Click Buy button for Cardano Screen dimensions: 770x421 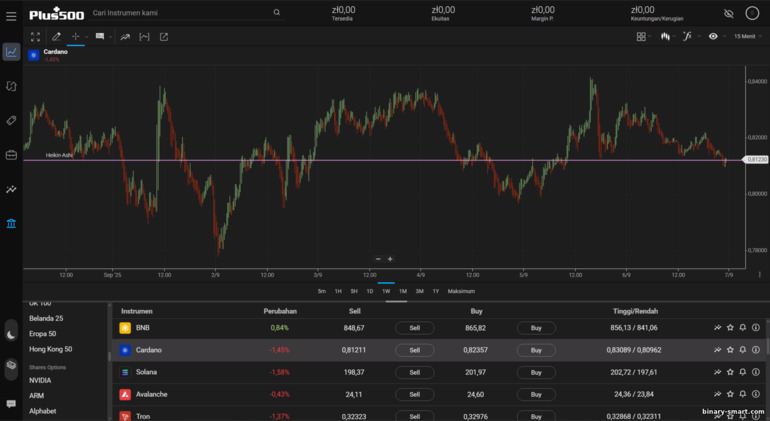pos(536,350)
